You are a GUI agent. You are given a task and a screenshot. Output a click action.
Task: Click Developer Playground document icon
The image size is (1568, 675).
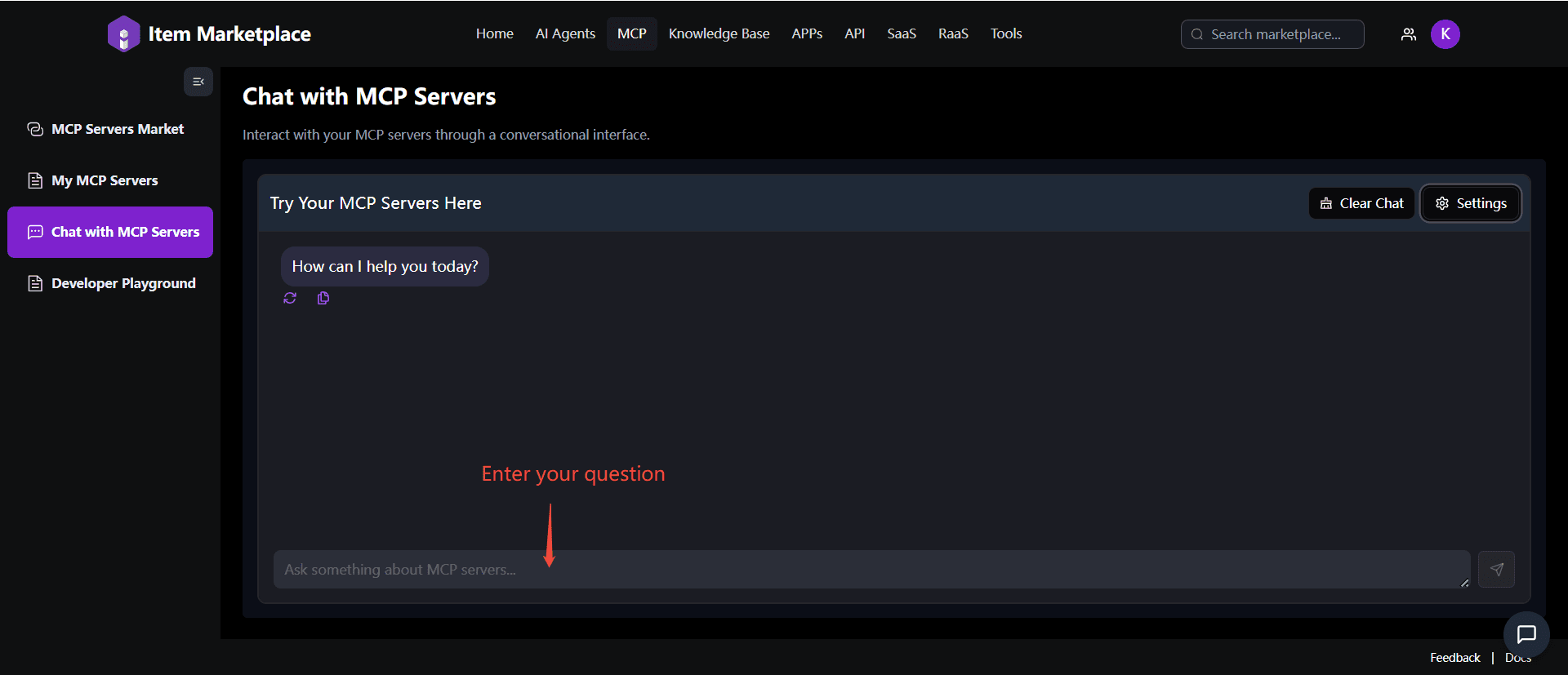tap(35, 283)
